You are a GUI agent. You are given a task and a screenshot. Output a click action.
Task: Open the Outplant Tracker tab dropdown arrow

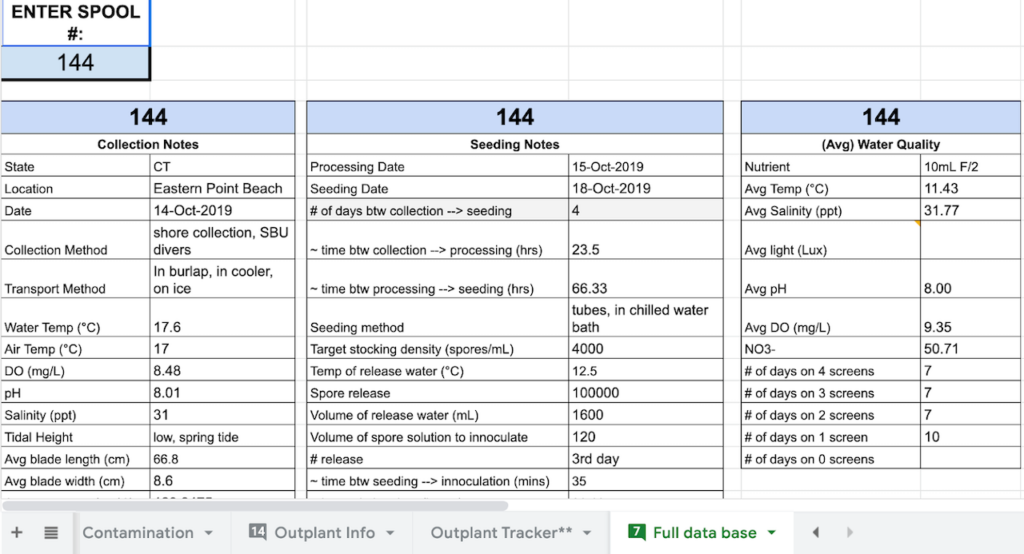tap(587, 533)
